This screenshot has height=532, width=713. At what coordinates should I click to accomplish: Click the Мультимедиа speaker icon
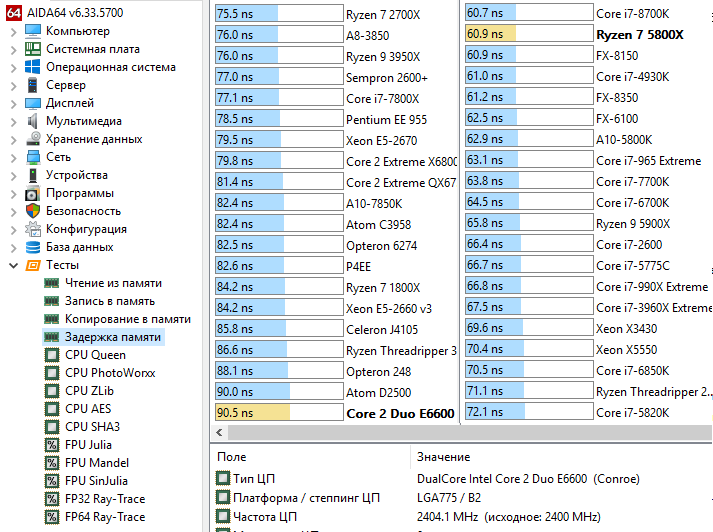click(x=33, y=121)
